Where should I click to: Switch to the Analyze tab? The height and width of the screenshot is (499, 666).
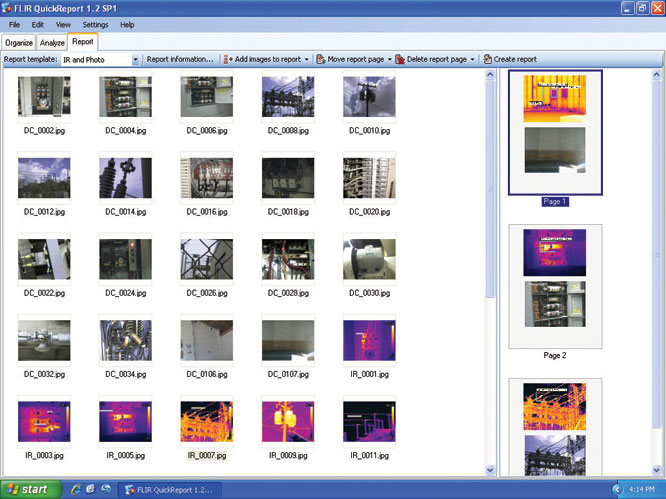click(52, 43)
